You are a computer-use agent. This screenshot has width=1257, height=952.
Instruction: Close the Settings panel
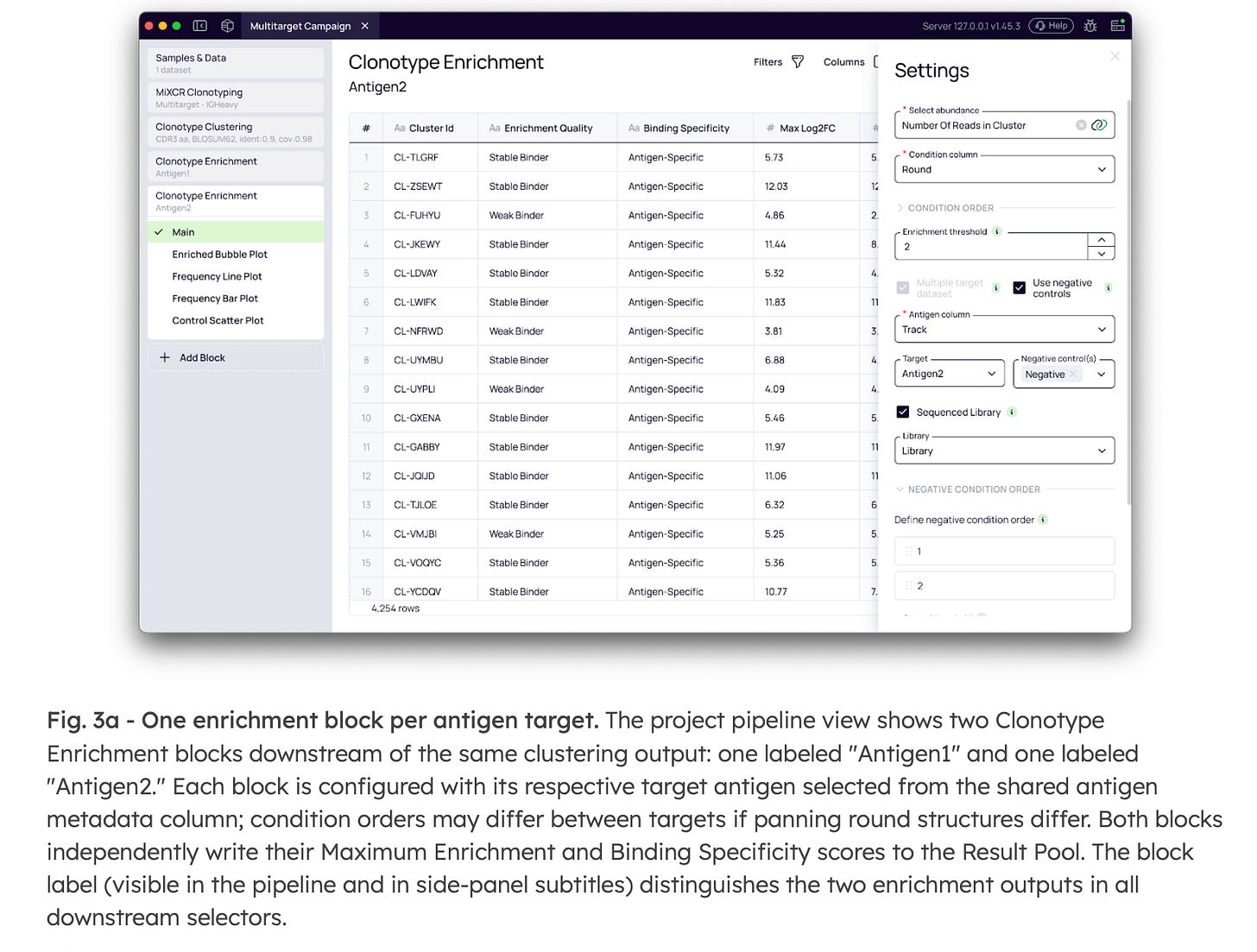click(x=1115, y=56)
